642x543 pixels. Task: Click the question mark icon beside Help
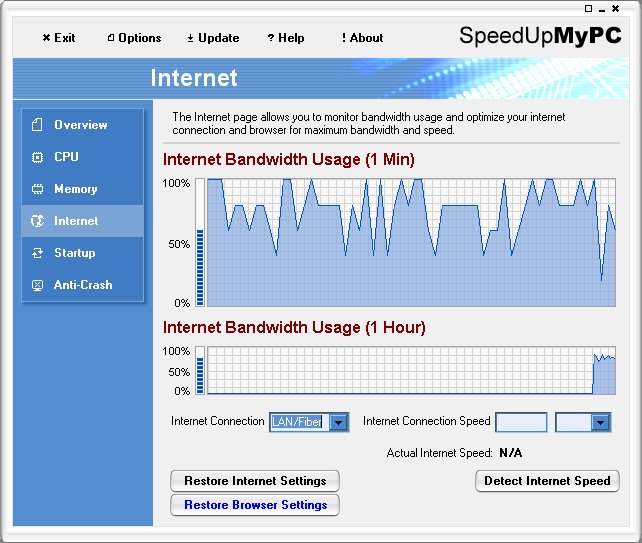tap(271, 38)
